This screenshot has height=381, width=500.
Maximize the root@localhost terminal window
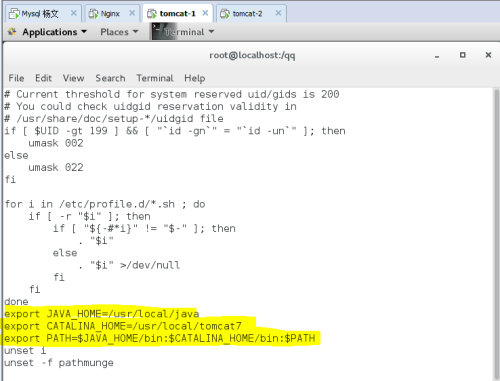pos(462,55)
